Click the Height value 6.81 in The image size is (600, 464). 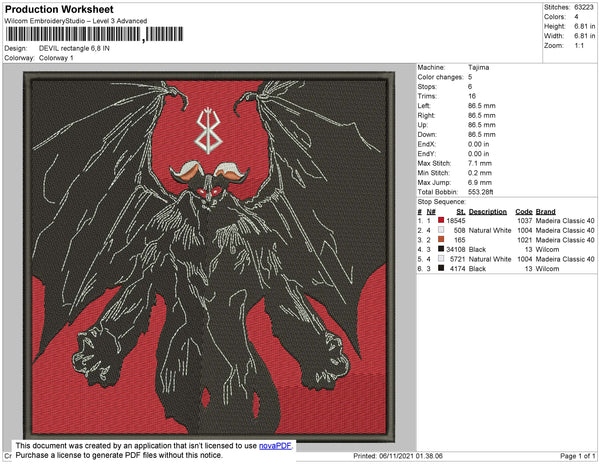[584, 26]
